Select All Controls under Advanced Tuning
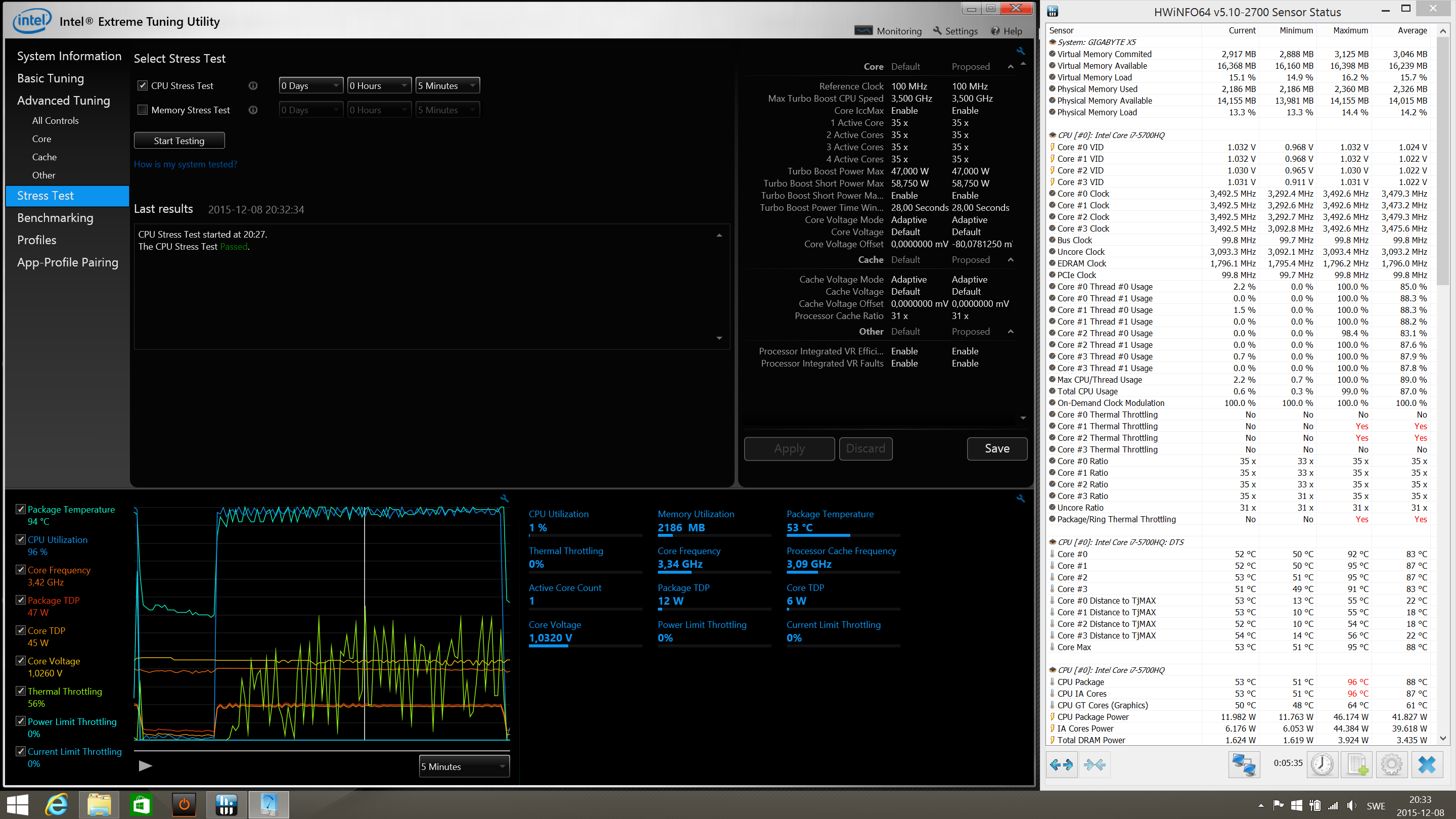1456x819 pixels. click(x=56, y=120)
